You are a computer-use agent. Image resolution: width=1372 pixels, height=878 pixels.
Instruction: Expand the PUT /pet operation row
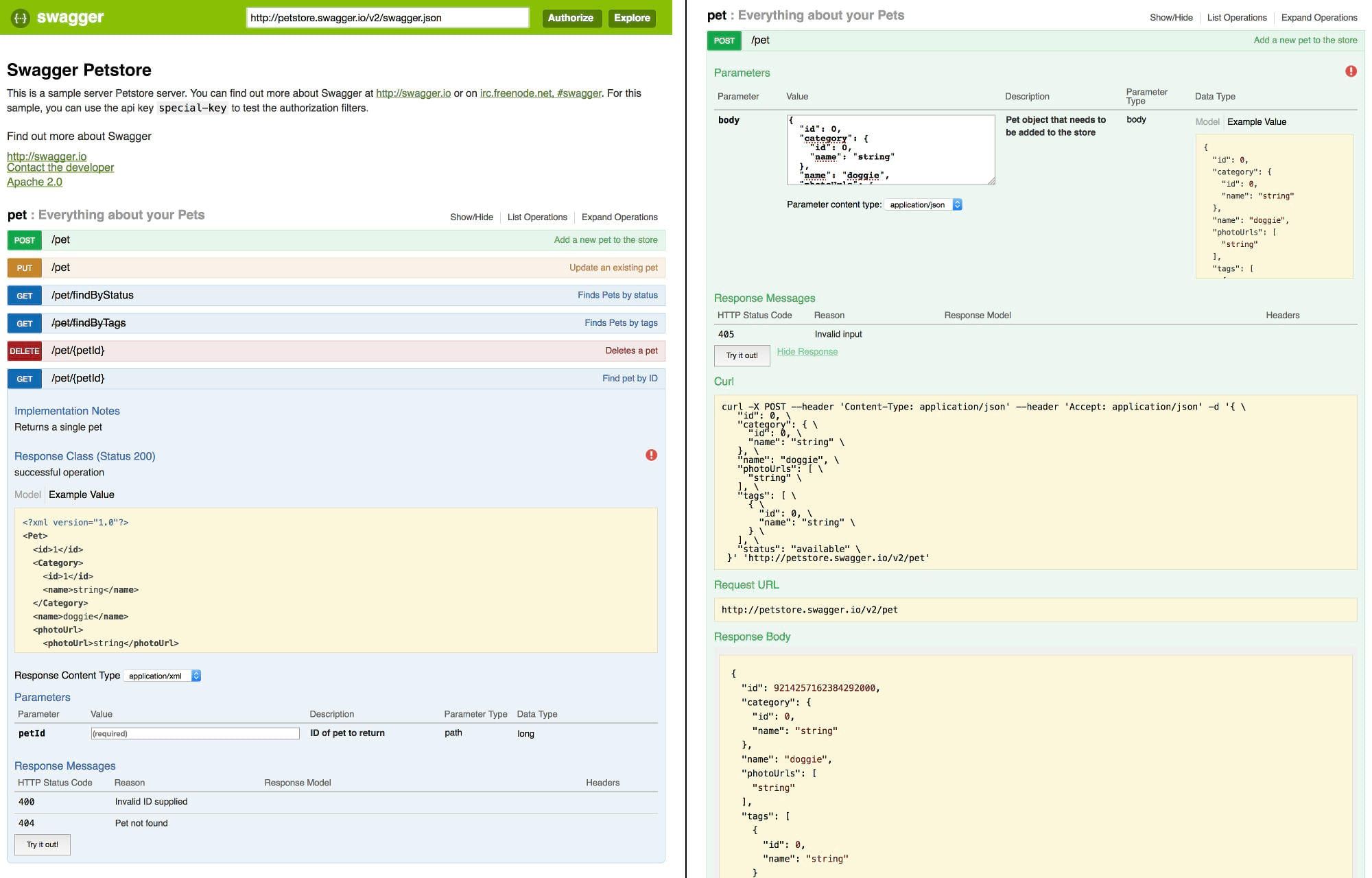[60, 268]
